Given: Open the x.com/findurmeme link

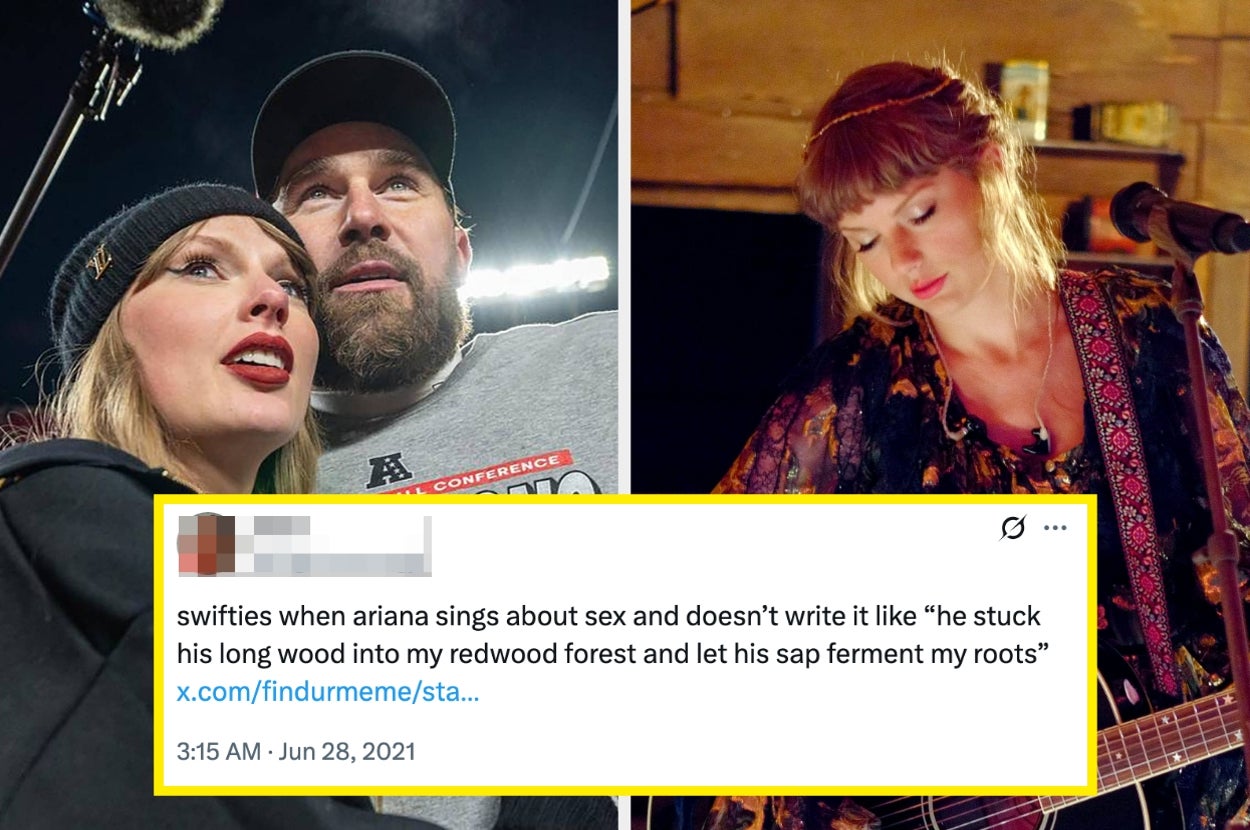Looking at the screenshot, I should [327, 692].
